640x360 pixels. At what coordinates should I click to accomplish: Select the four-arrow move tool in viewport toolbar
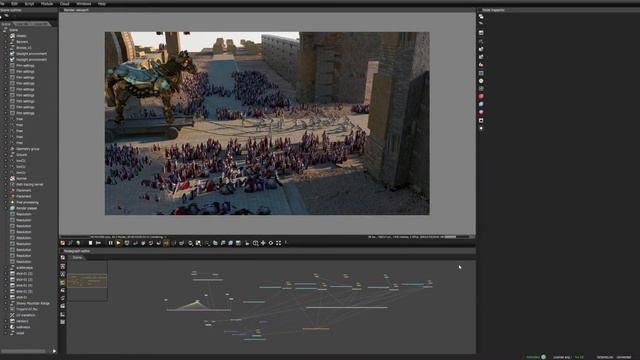click(263, 243)
